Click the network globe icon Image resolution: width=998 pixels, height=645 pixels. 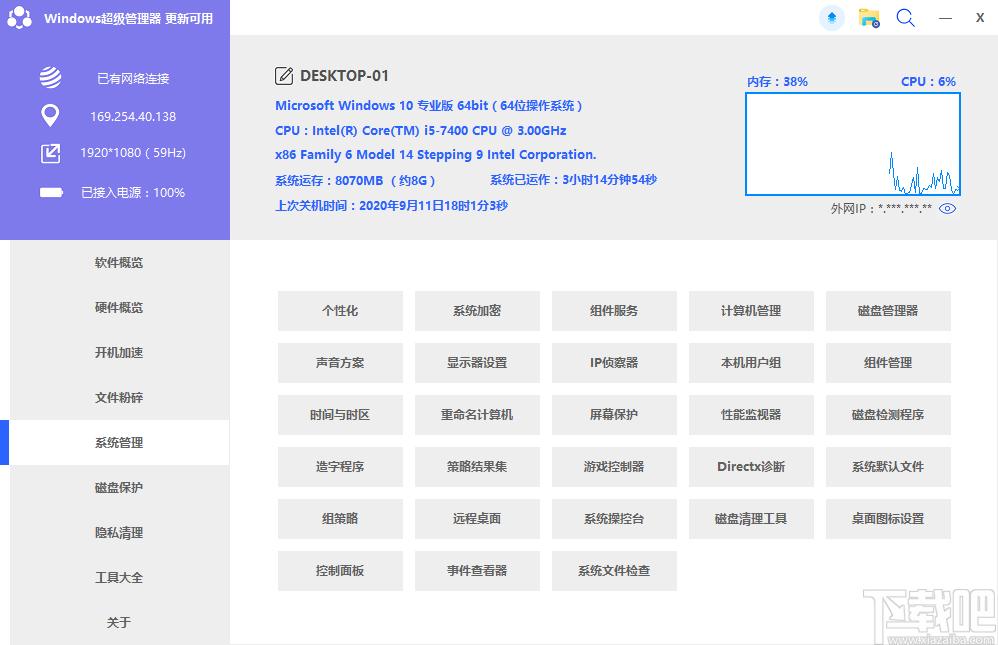[50, 78]
